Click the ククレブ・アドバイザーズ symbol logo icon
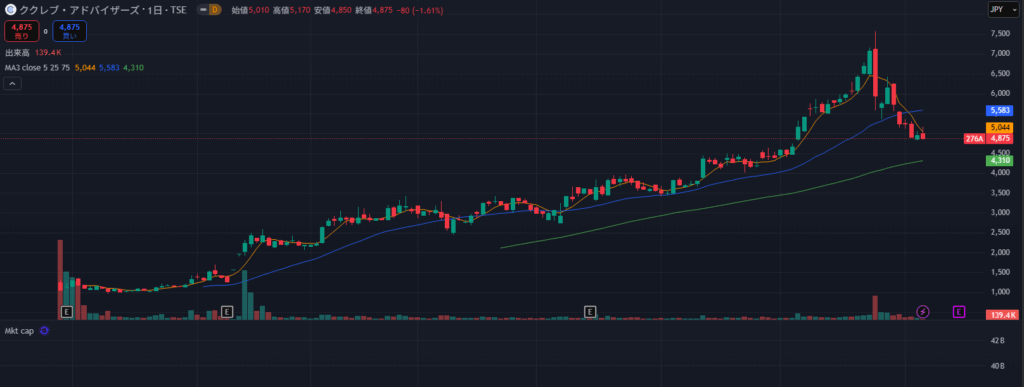1024x387 pixels. 10,10
